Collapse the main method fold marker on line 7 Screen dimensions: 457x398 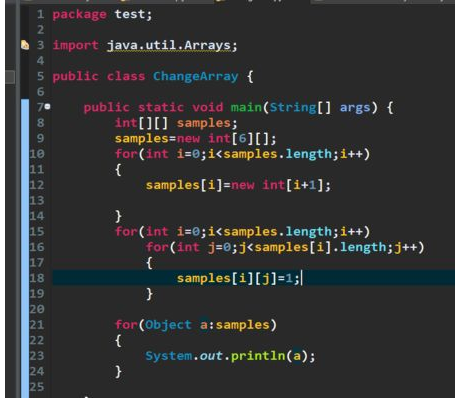click(x=48, y=107)
